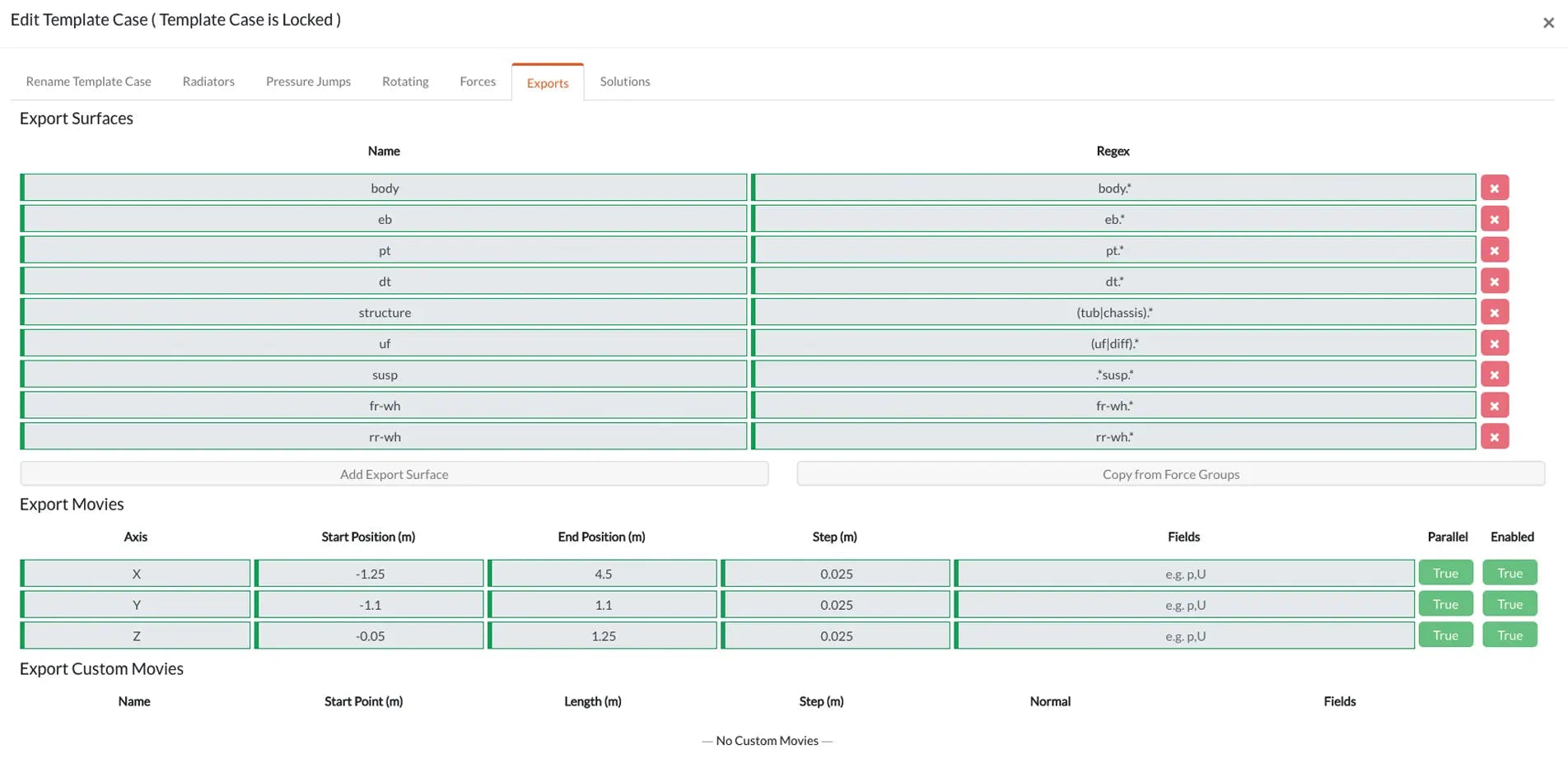Toggle Parallel for the X axis movie

coord(1445,573)
